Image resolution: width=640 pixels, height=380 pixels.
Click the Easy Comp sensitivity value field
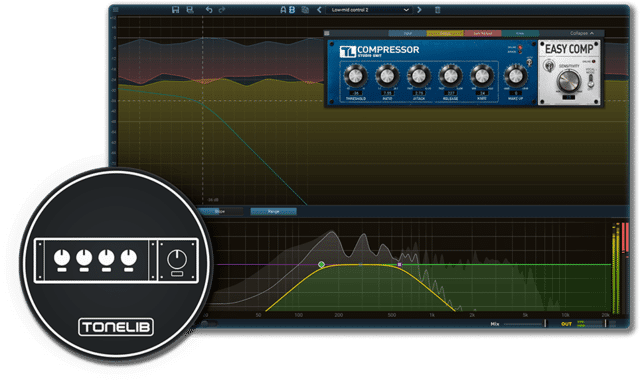click(x=568, y=97)
